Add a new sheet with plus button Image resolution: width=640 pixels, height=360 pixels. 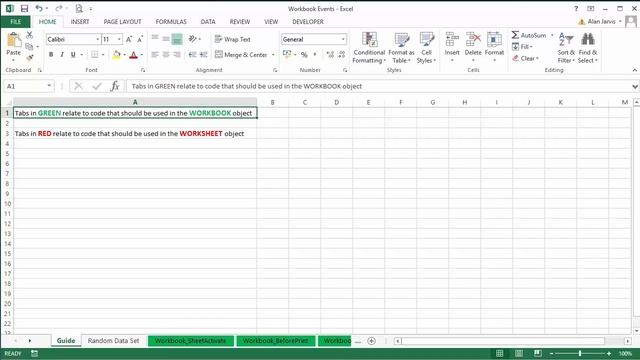coord(371,341)
